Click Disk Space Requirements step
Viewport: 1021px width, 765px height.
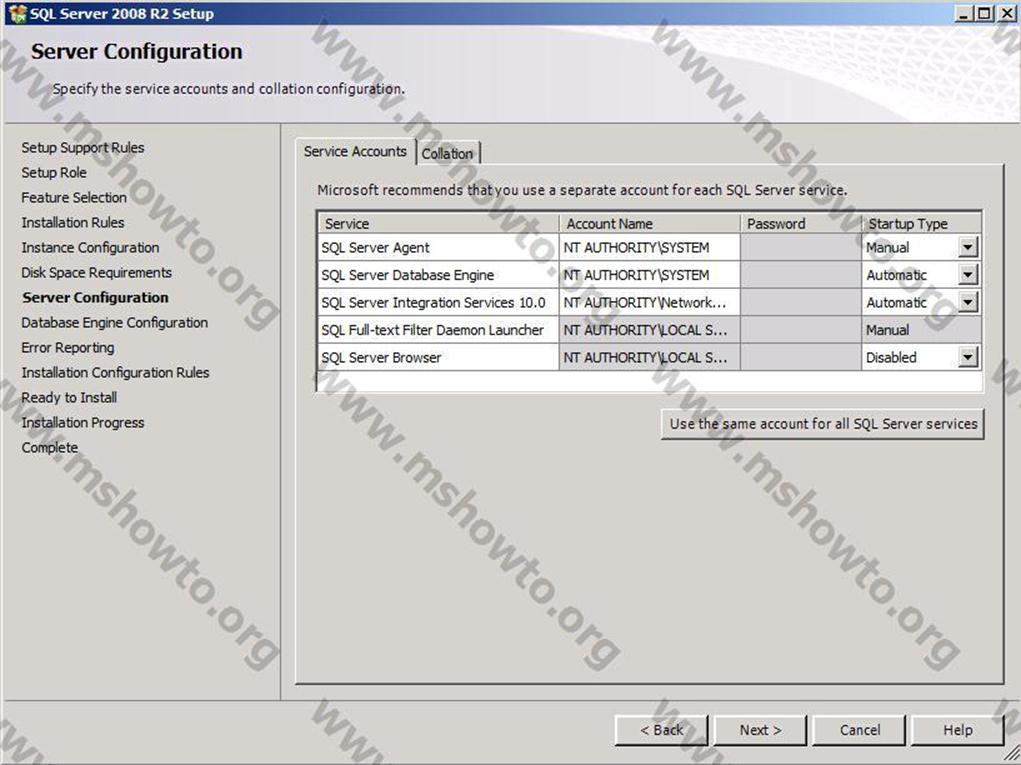(96, 272)
